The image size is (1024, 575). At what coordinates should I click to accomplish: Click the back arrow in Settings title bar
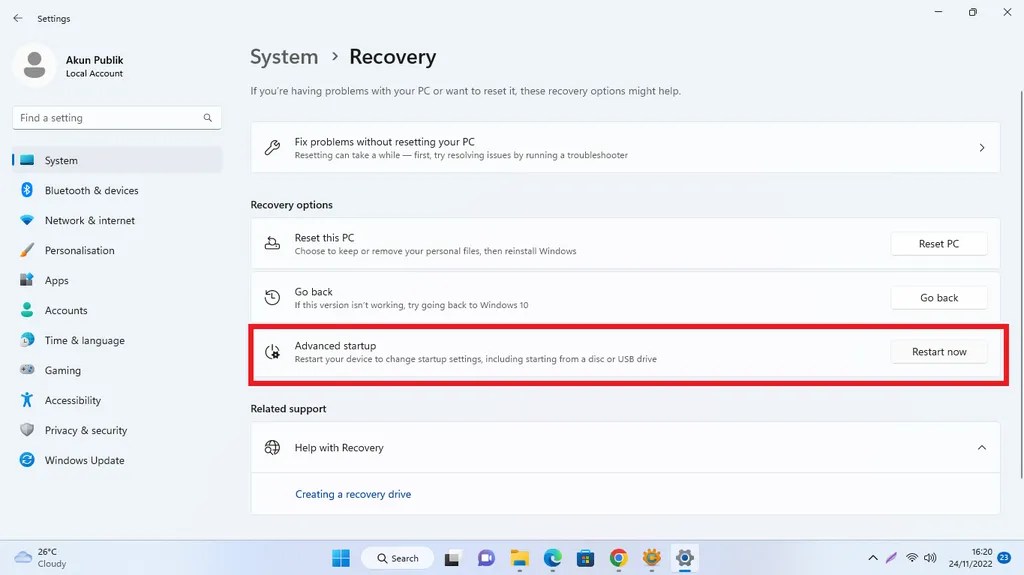click(18, 18)
